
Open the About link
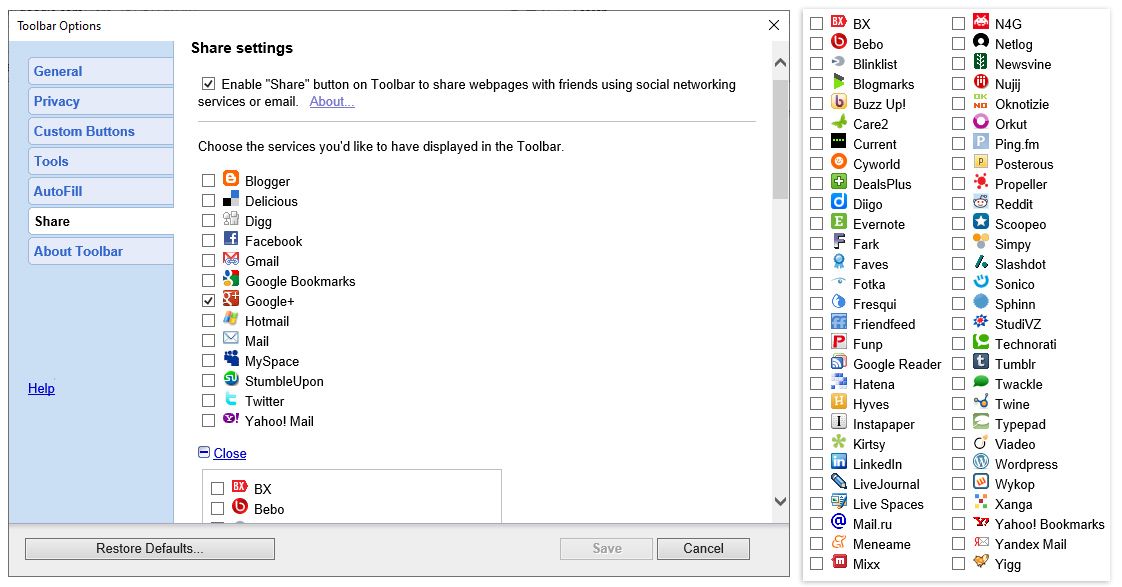point(331,101)
